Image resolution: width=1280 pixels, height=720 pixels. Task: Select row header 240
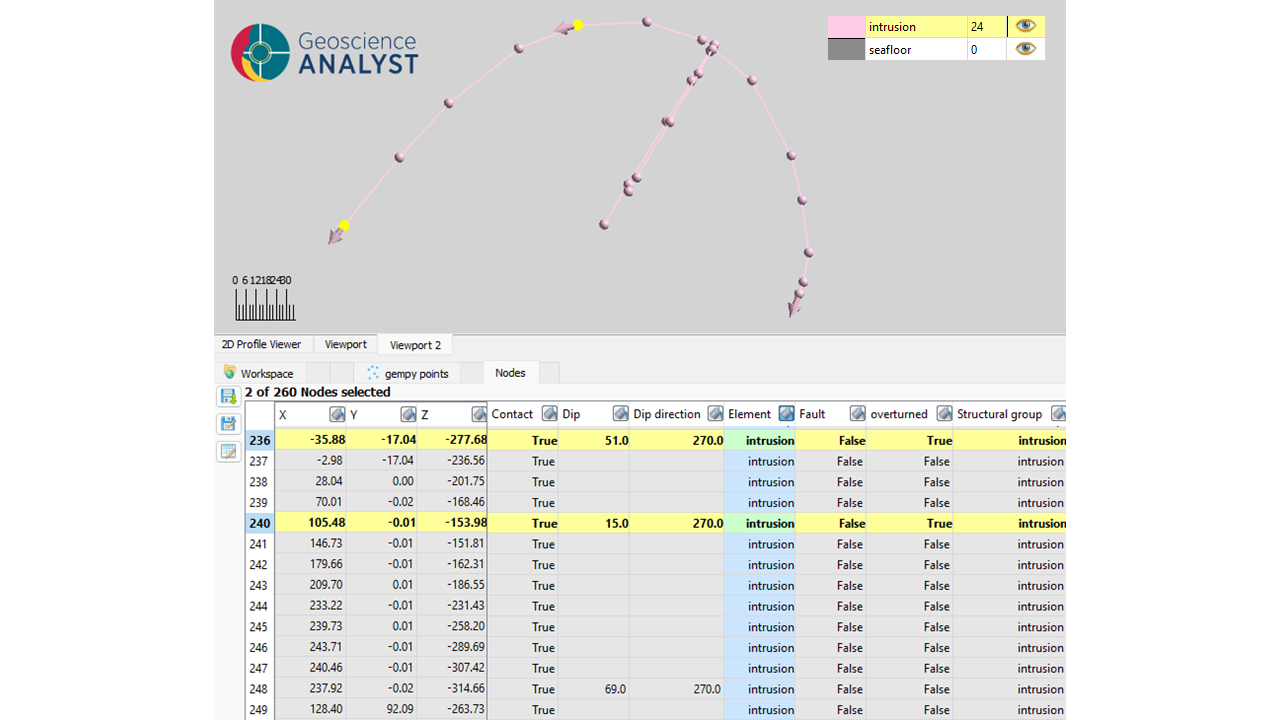point(260,523)
